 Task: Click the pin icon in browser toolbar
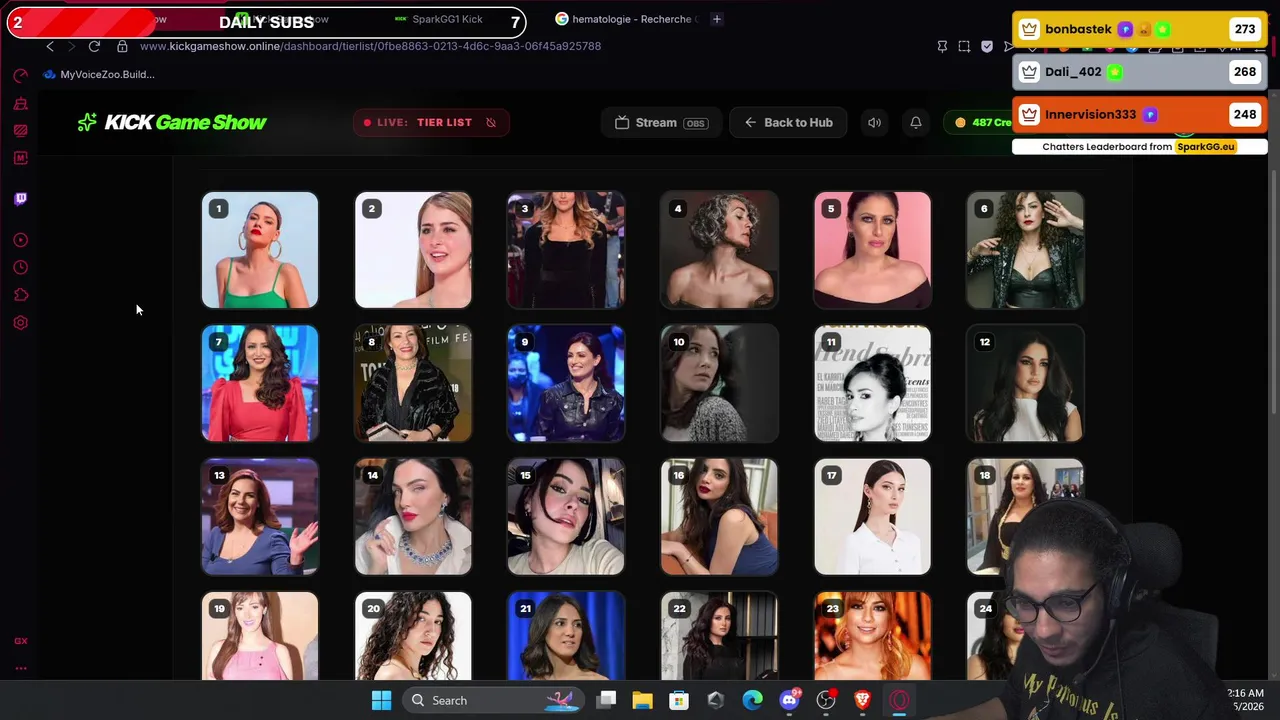coord(942,46)
